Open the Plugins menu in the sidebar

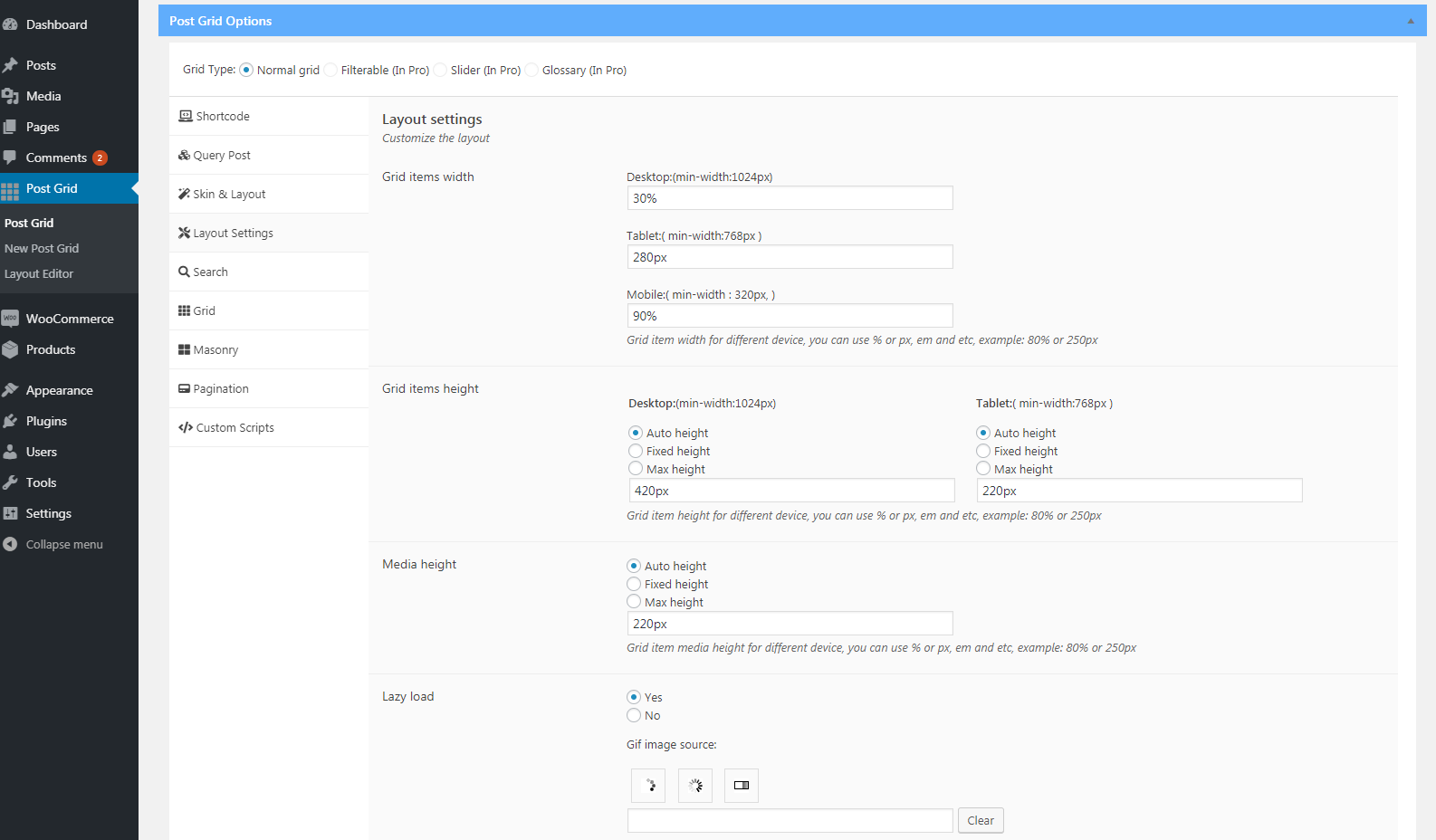[x=46, y=421]
